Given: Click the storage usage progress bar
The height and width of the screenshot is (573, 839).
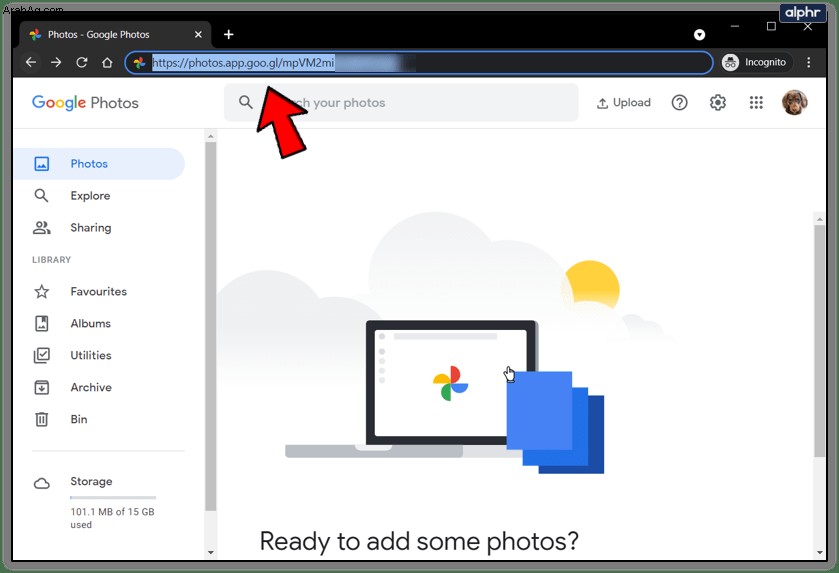Looking at the screenshot, I should coord(113,498).
